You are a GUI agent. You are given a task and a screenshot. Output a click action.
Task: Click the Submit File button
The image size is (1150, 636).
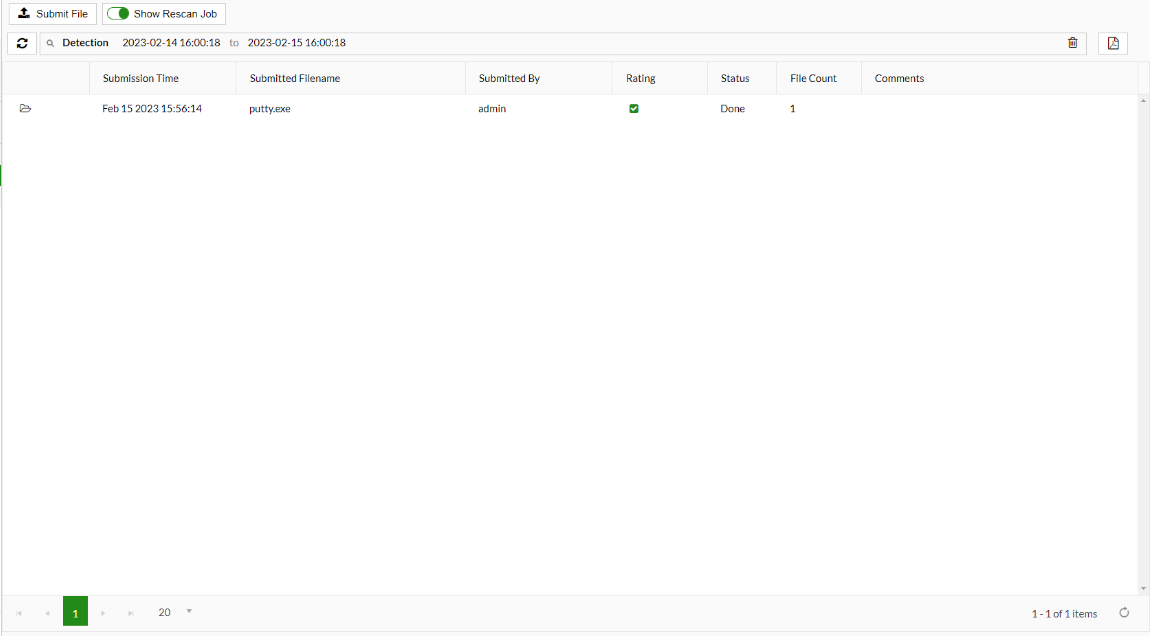(x=53, y=13)
